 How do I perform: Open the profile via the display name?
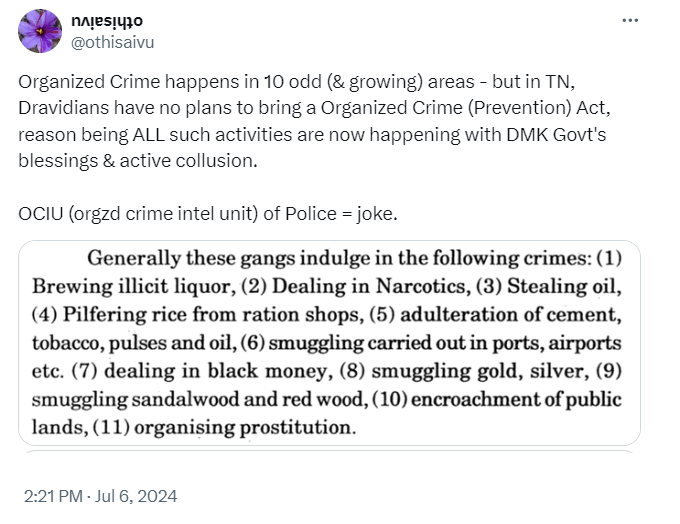click(108, 21)
